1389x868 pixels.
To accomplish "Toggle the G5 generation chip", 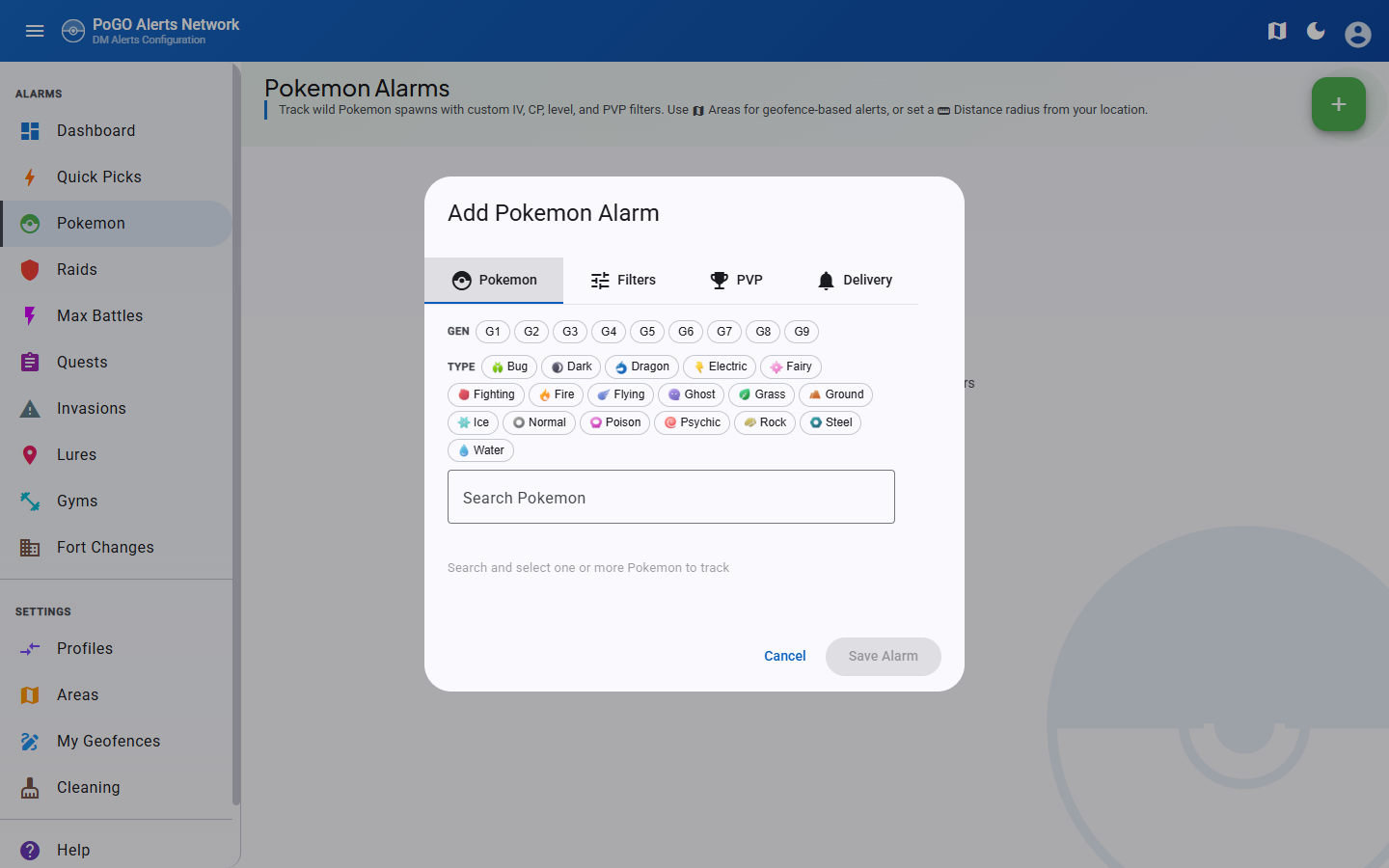I will point(647,332).
